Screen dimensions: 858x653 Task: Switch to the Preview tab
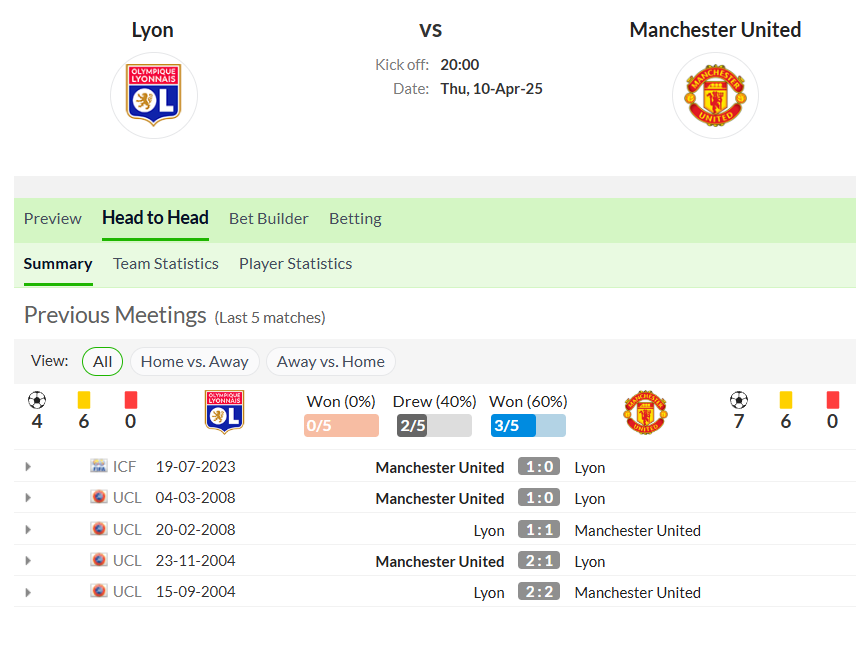tap(53, 218)
